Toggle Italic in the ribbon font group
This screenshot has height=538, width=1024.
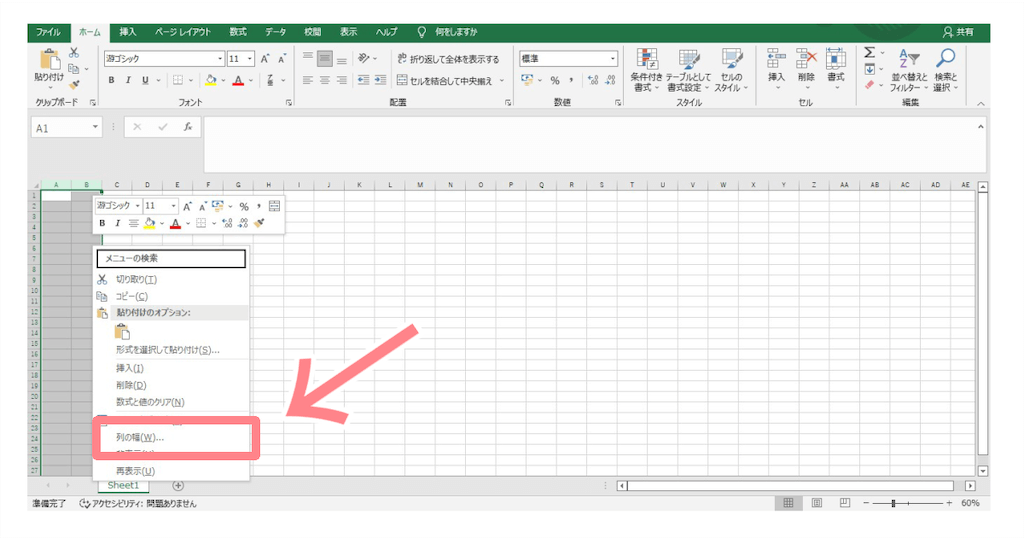coord(128,80)
